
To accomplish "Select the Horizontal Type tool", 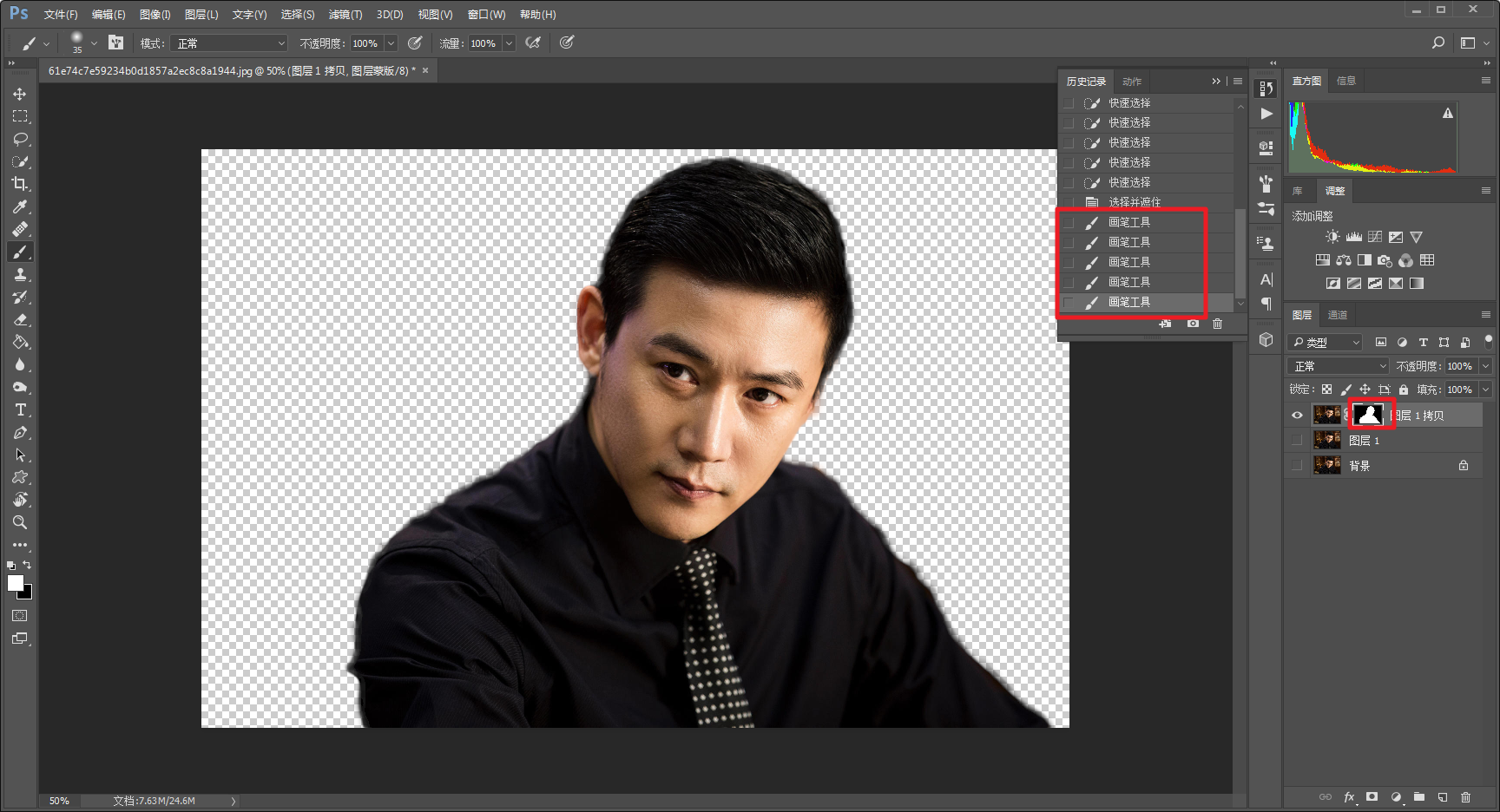I will (x=20, y=409).
